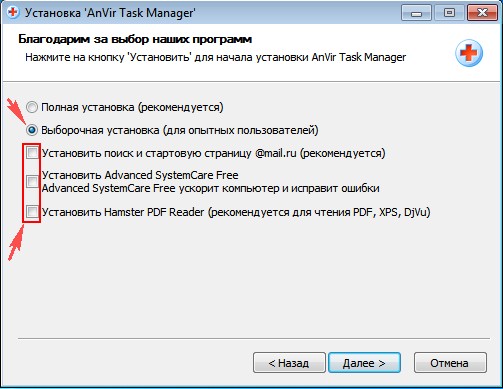This screenshot has width=503, height=389.
Task: Click the 'Полная установка (рекомендуется)' label text
Action: tap(132, 107)
